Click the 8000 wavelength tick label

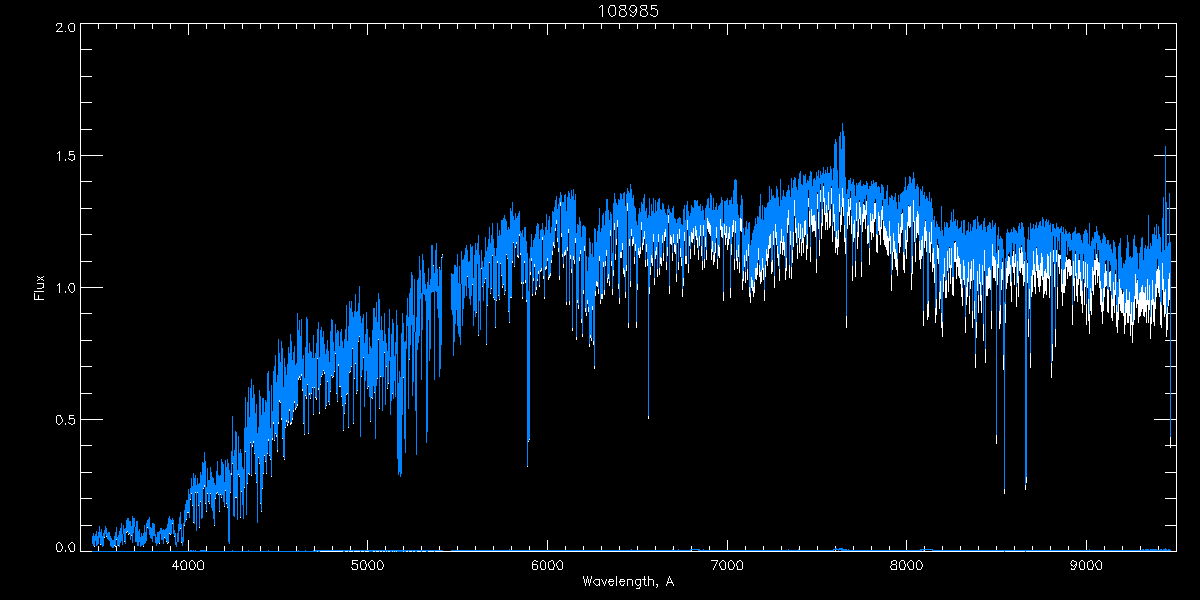907,564
